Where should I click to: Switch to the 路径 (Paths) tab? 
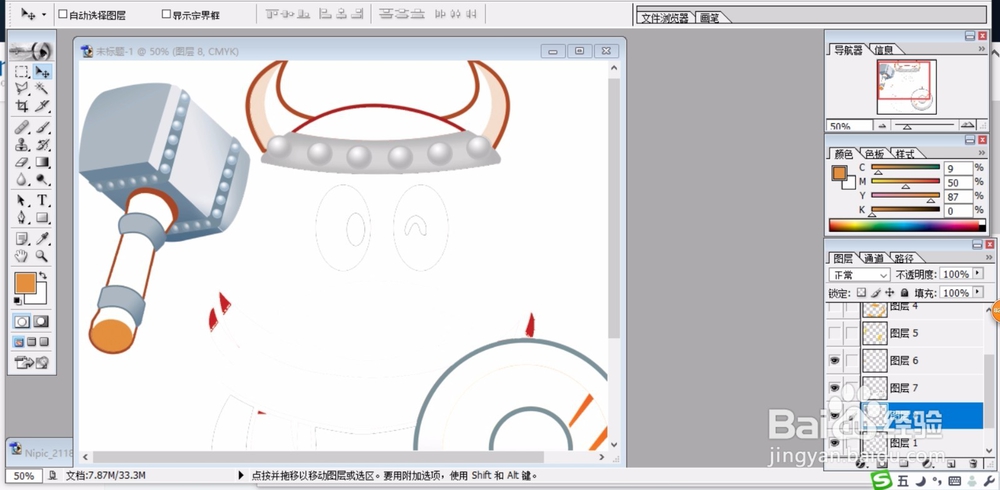(904, 258)
